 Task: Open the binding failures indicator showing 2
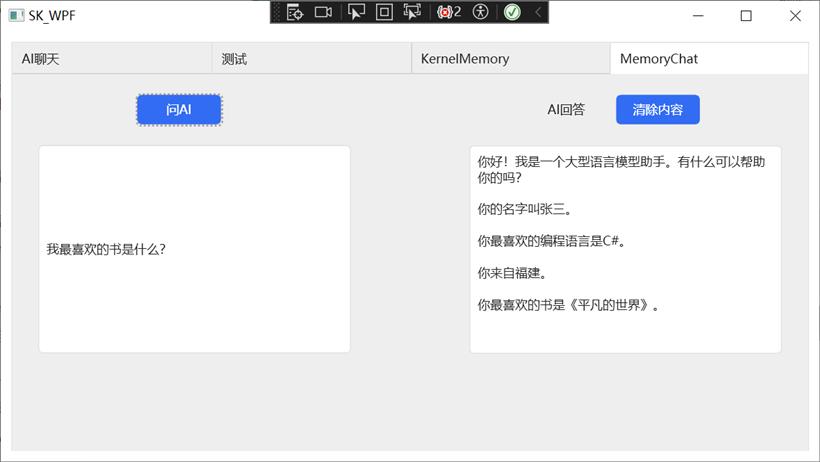[x=449, y=12]
